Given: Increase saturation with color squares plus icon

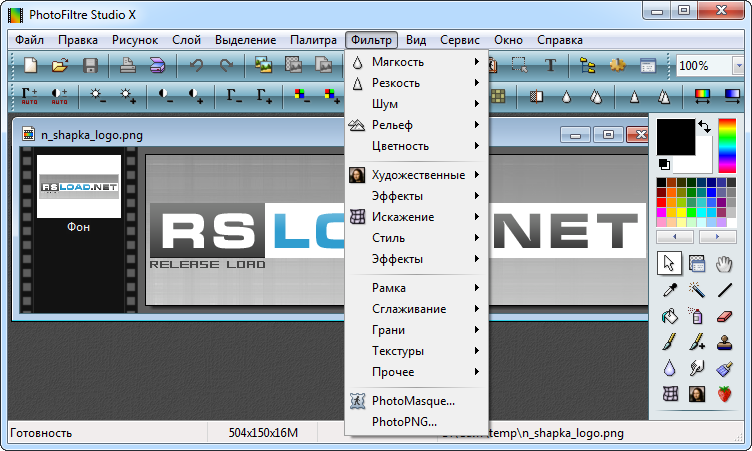Looking at the screenshot, I should click(332, 95).
